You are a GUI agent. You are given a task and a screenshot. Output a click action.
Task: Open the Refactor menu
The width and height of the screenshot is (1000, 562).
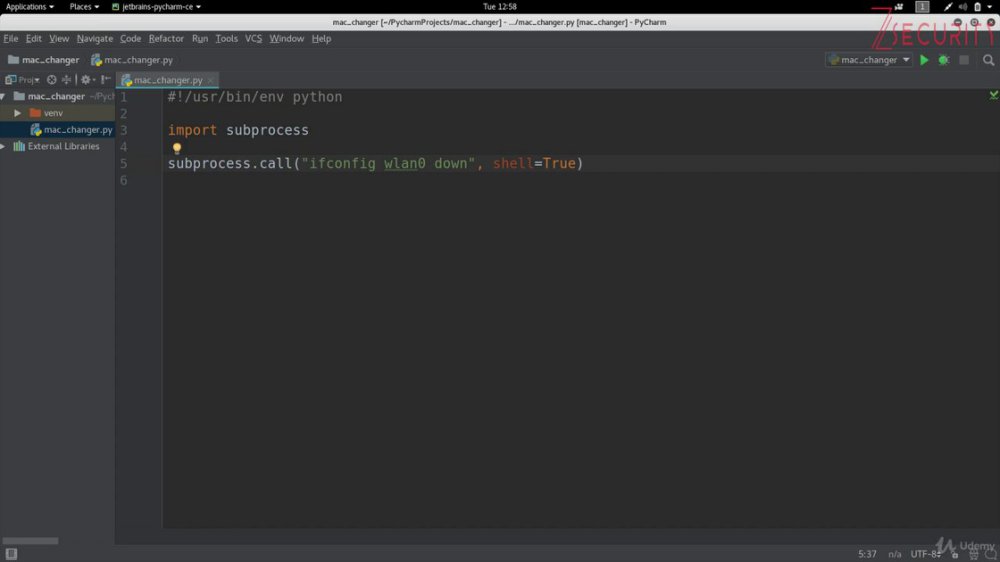(166, 38)
